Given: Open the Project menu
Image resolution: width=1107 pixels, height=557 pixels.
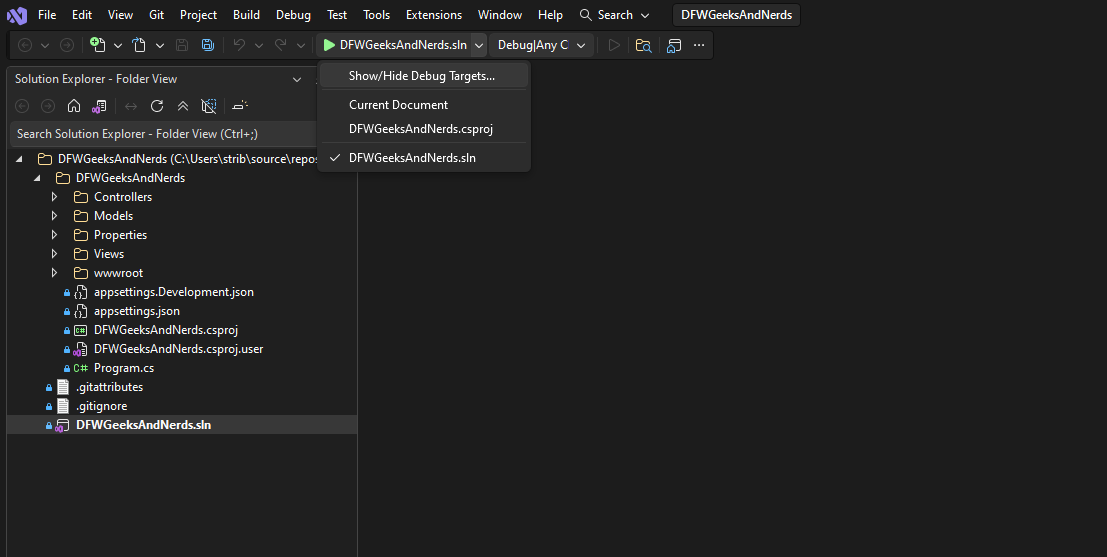Looking at the screenshot, I should point(198,15).
